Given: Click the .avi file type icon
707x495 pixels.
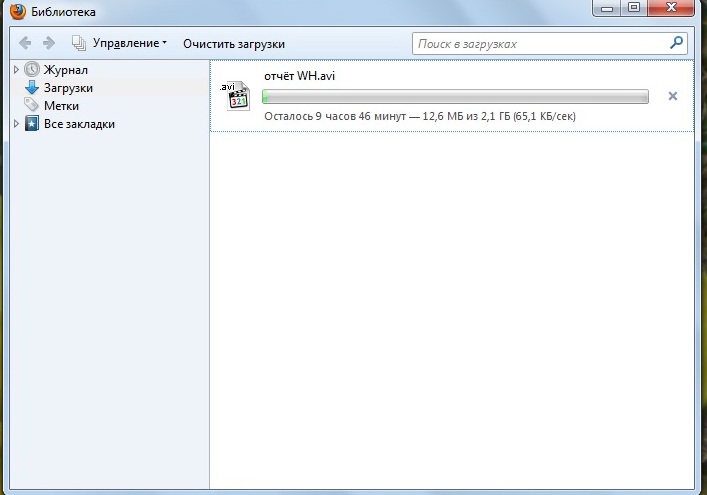Looking at the screenshot, I should click(235, 96).
